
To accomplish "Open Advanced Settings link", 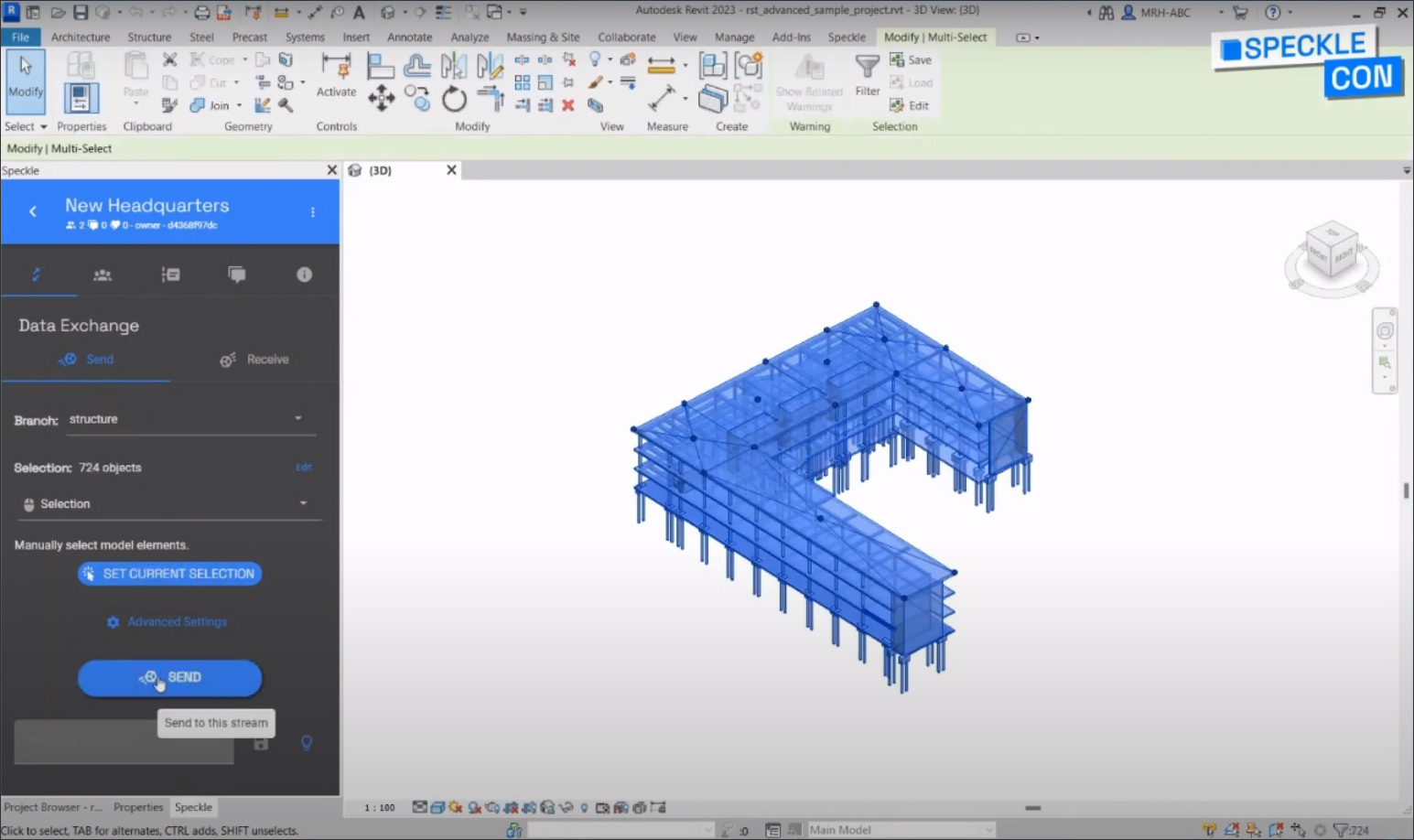I will tap(167, 622).
